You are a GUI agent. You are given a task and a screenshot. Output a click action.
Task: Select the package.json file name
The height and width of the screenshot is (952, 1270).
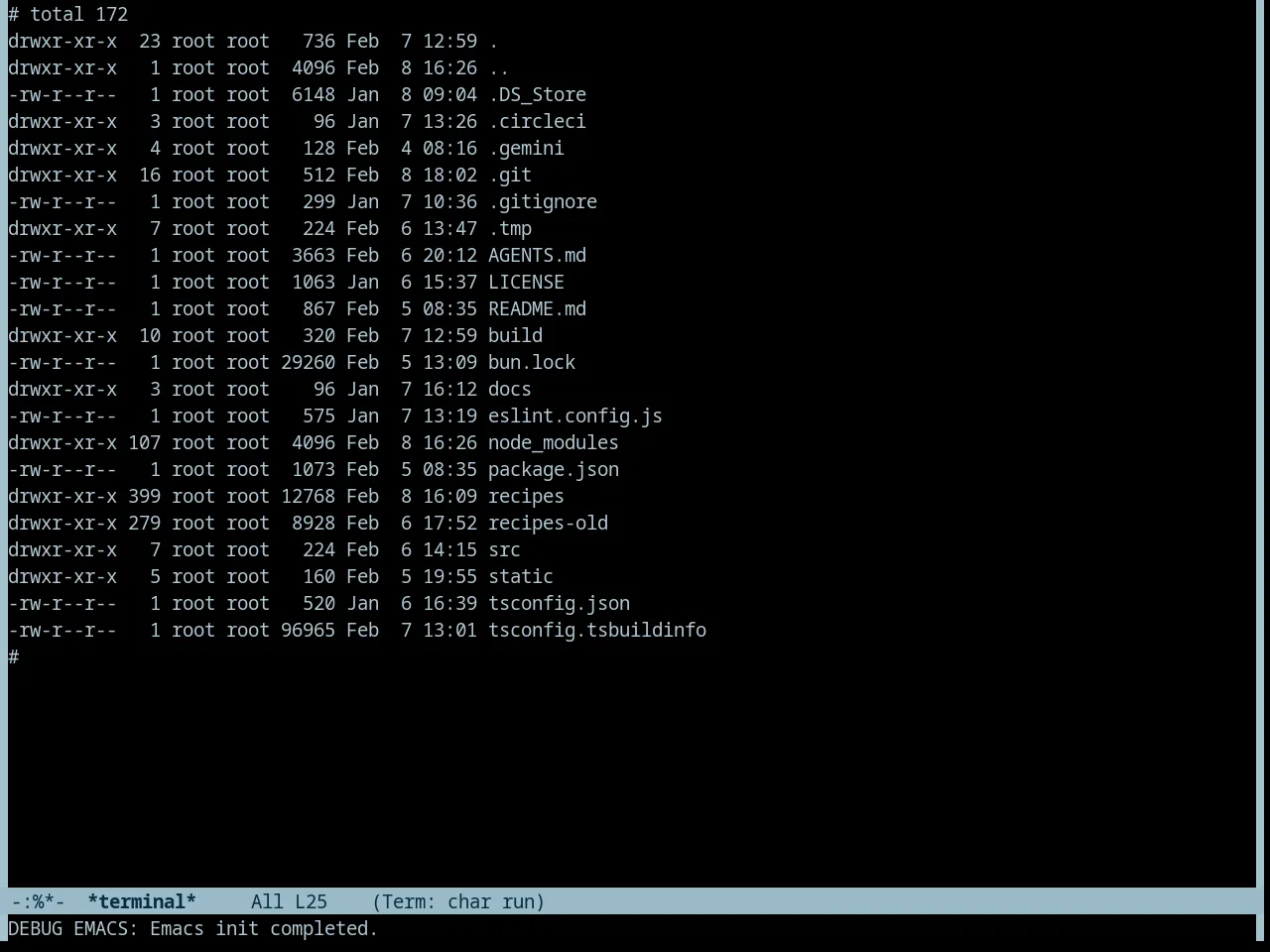coord(554,470)
